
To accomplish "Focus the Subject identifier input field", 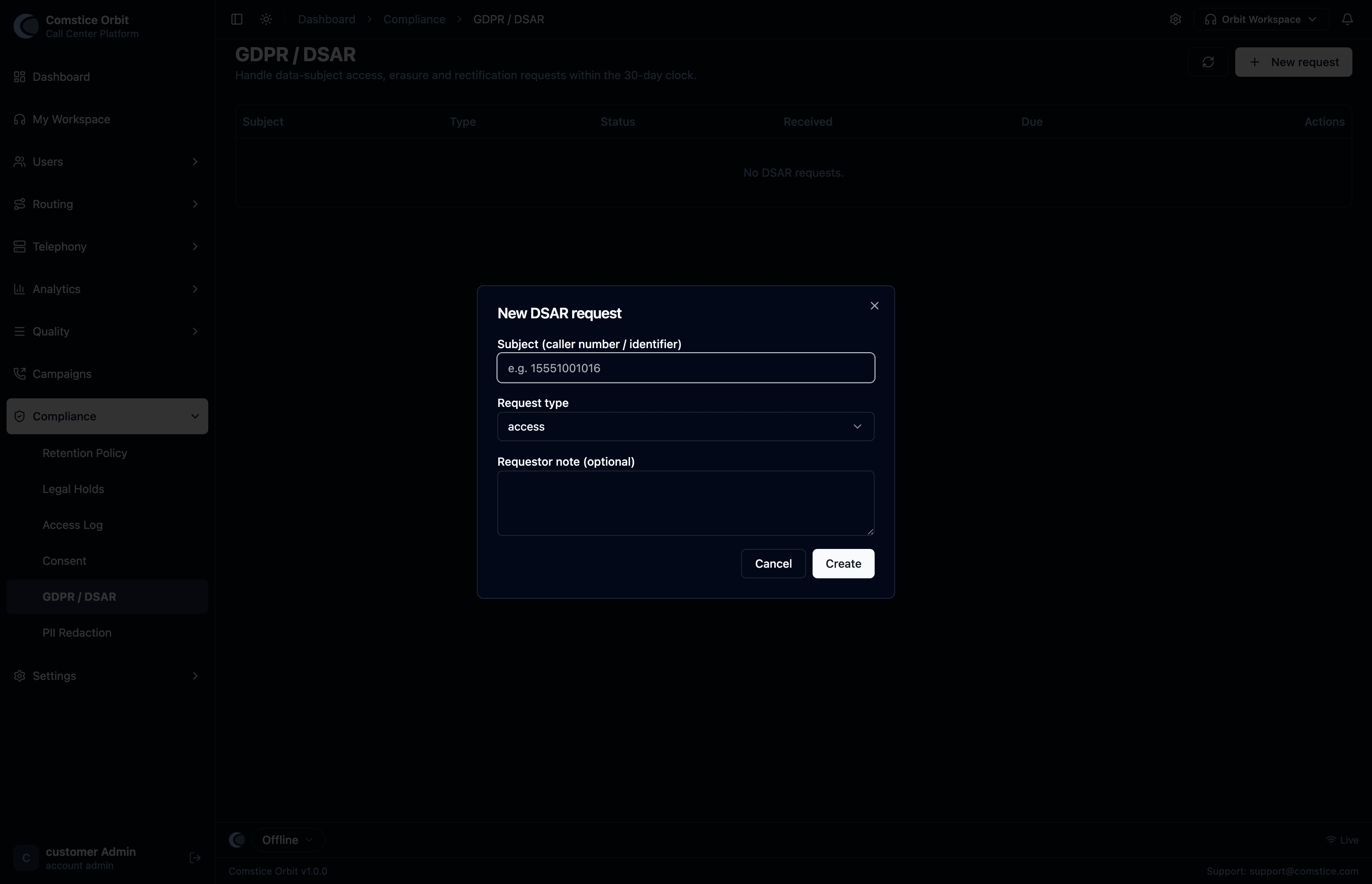I will [x=686, y=368].
